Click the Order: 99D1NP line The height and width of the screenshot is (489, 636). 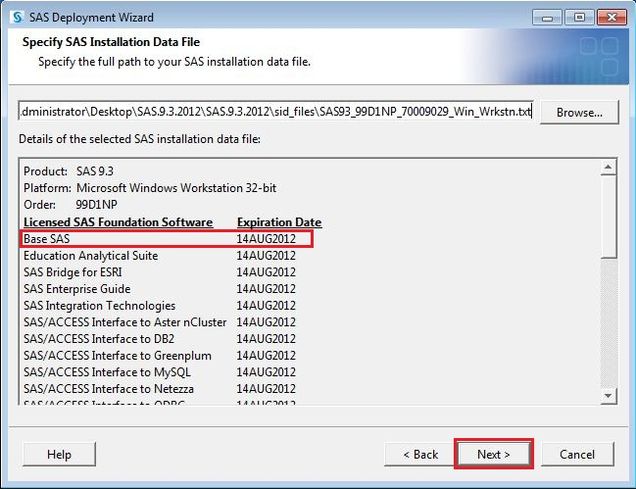[70, 205]
